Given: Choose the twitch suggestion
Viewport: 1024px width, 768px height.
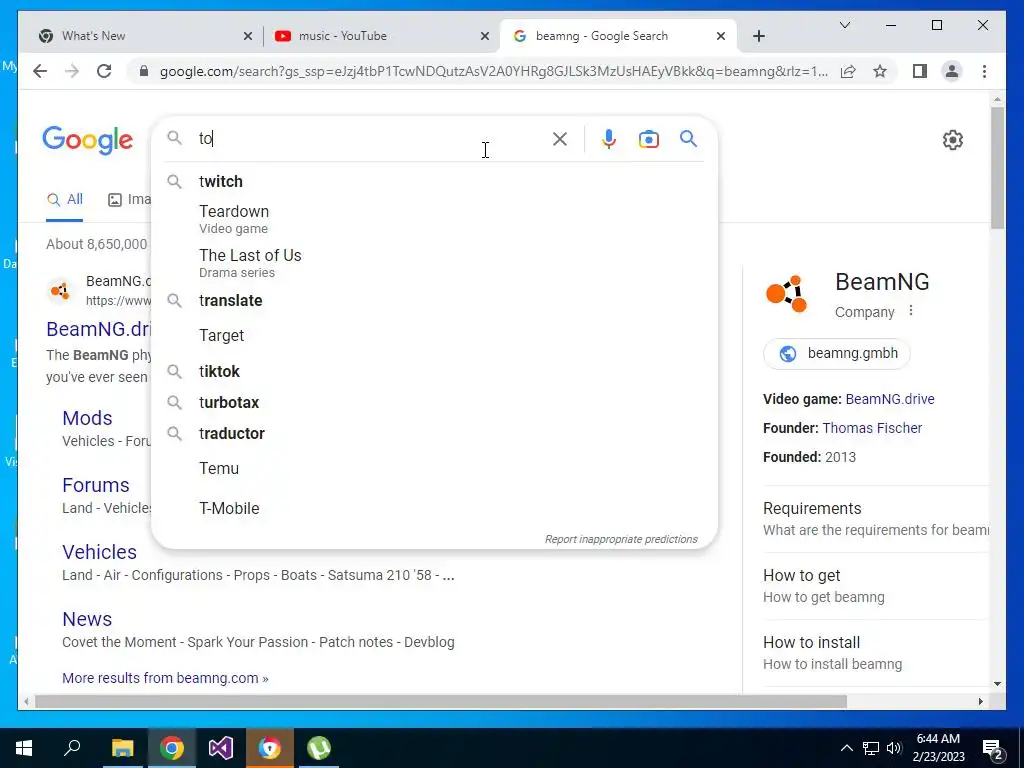Looking at the screenshot, I should (434, 182).
